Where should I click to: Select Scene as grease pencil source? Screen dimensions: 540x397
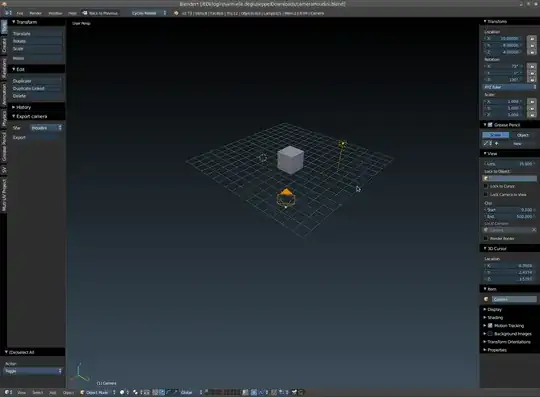pos(496,135)
